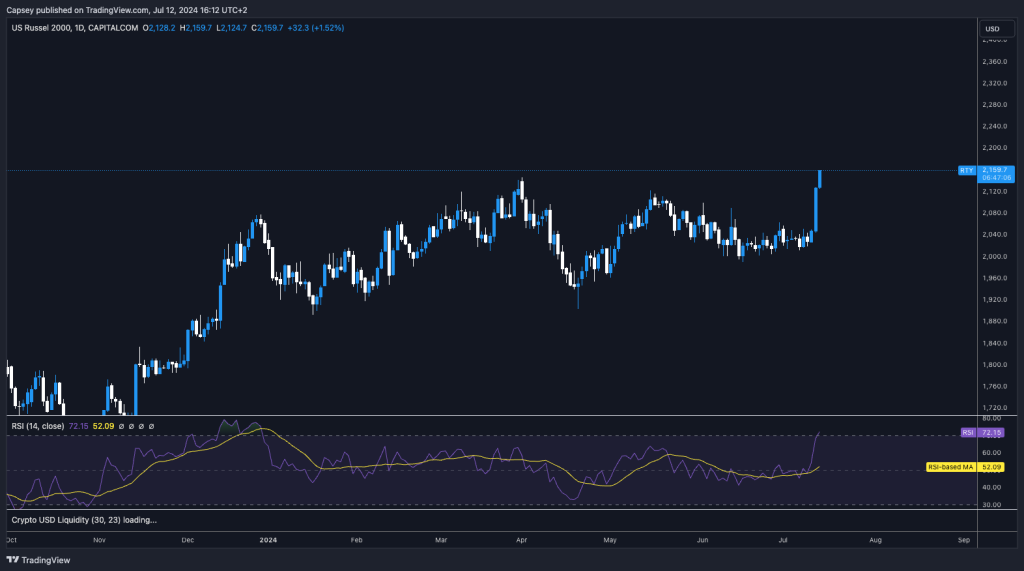Click the purple RSI value 72.15 in legend
Screen dimensions: 1024x571
click(79, 426)
